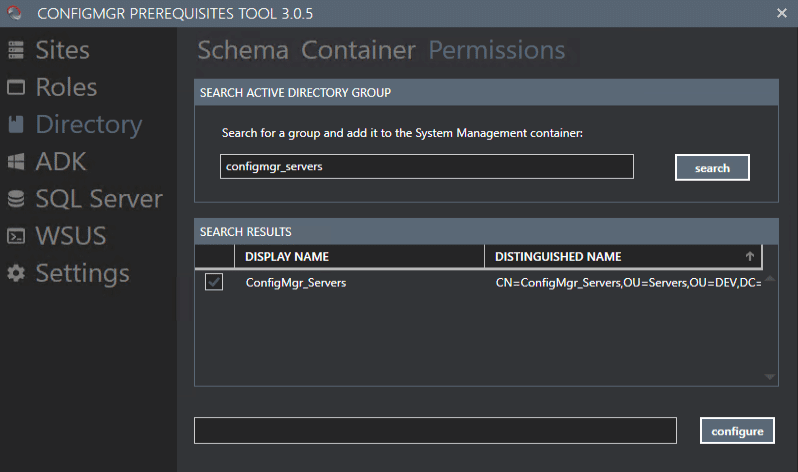Click the configure button
Image resolution: width=798 pixels, height=472 pixels.
point(737,431)
